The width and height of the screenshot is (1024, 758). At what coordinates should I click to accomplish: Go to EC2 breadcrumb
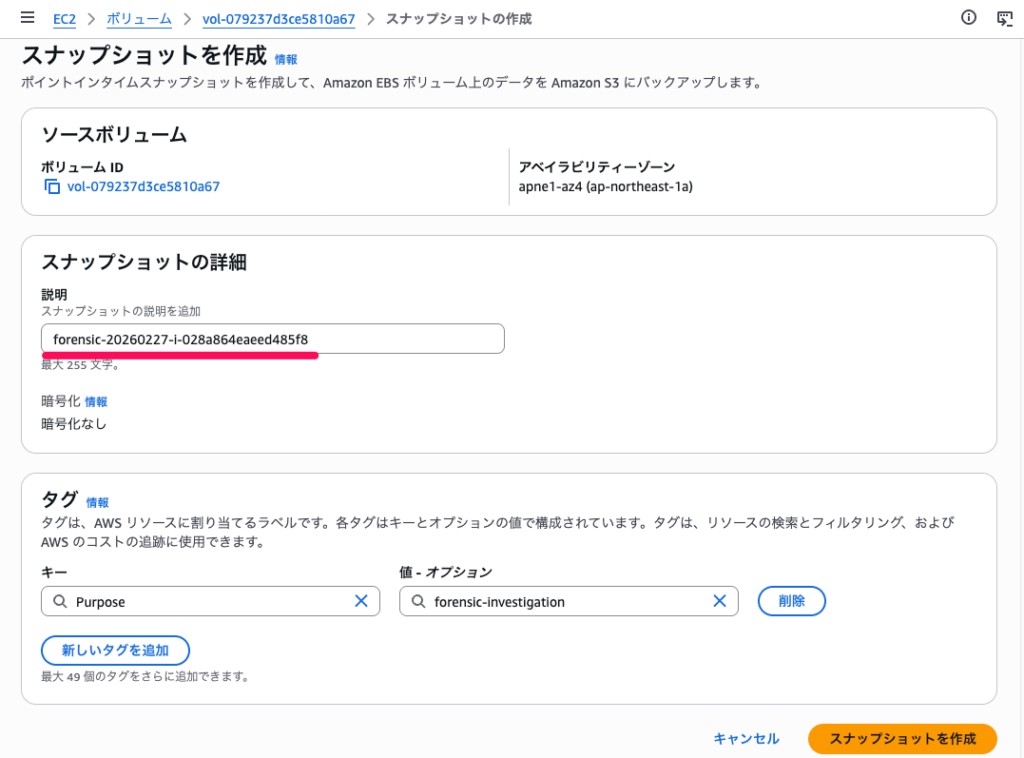coord(64,19)
